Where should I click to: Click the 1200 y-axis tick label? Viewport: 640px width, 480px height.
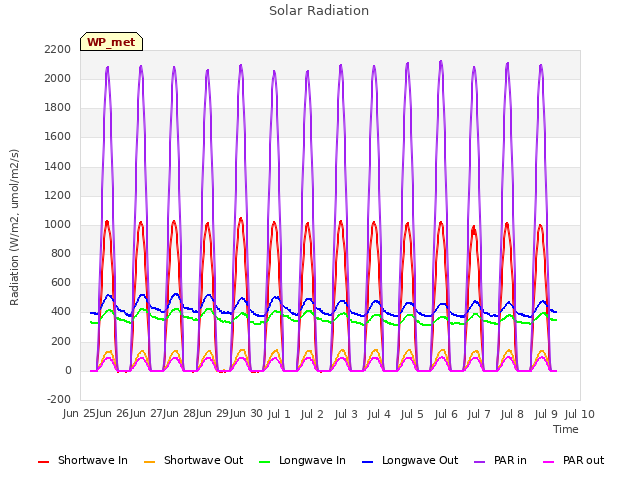[x=58, y=196]
